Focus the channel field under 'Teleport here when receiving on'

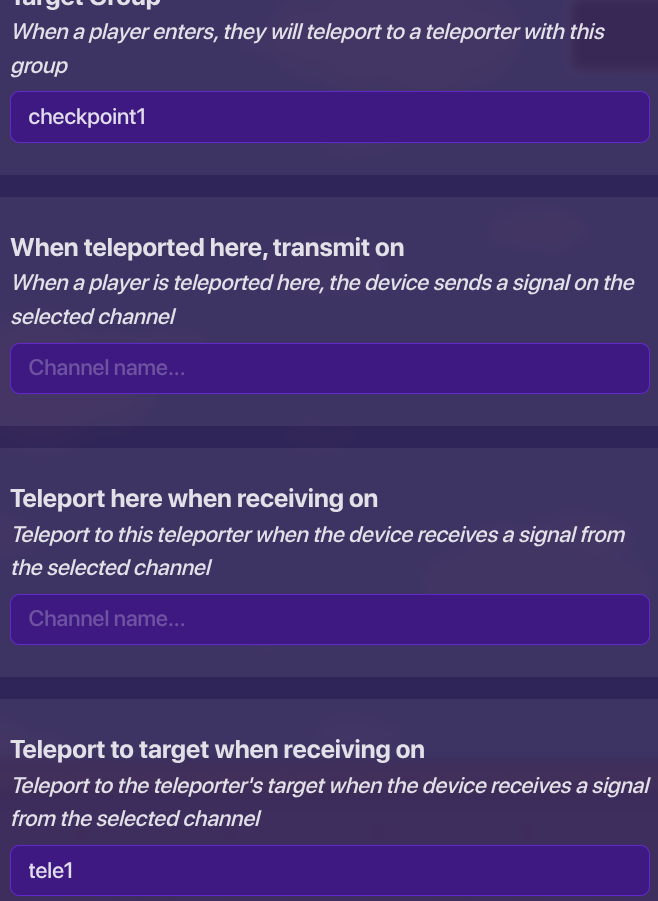point(329,619)
